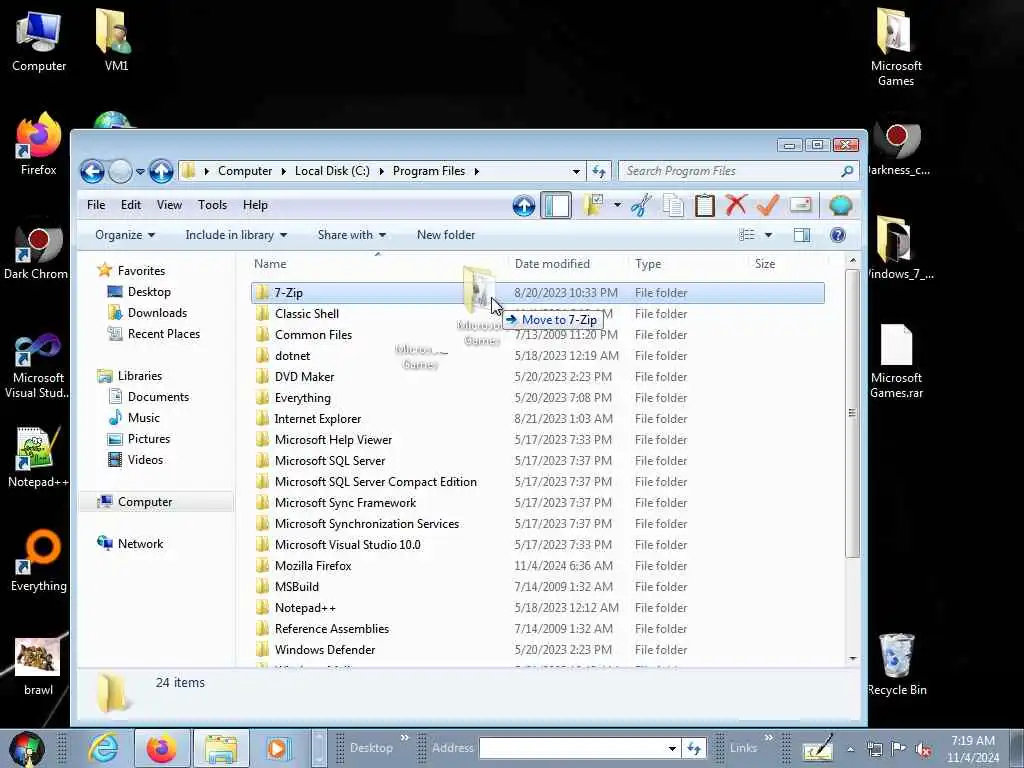Click the Change your view icon

coord(747,235)
